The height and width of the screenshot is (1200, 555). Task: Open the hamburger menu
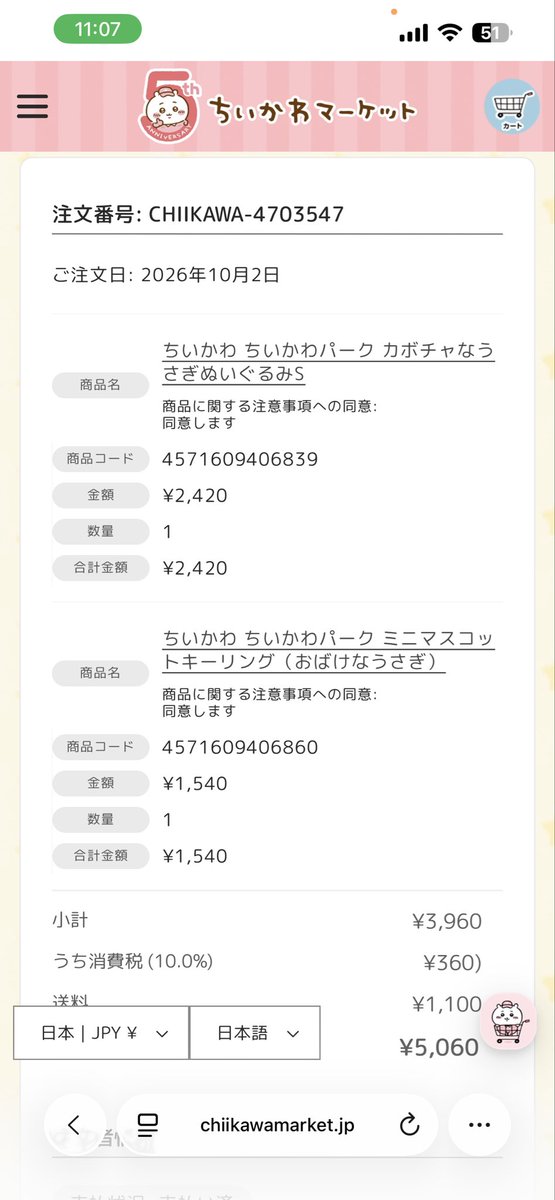(32, 106)
